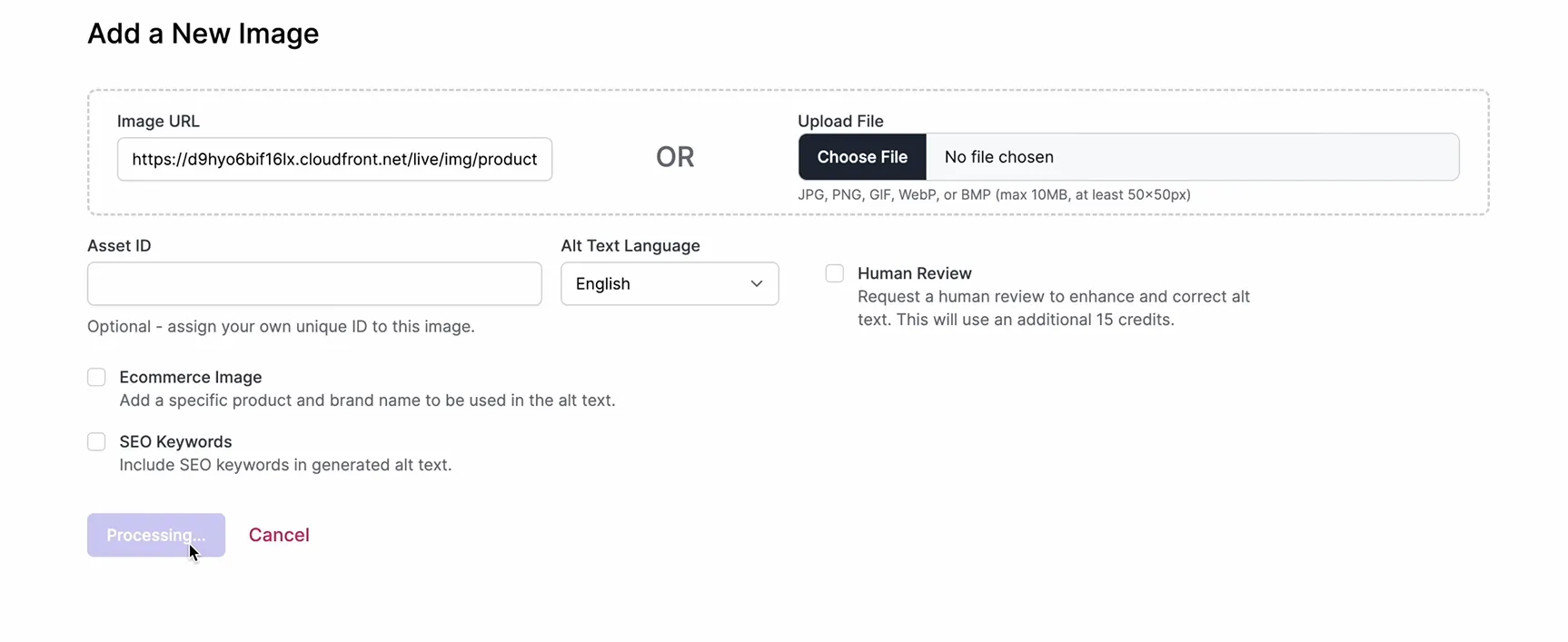Click the No file chosen area

pos(999,156)
